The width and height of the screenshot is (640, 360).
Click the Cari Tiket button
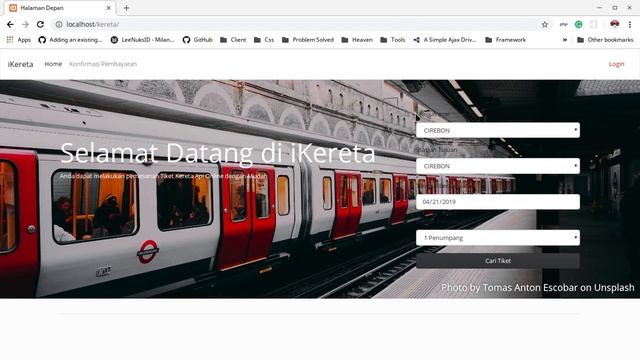(x=498, y=260)
